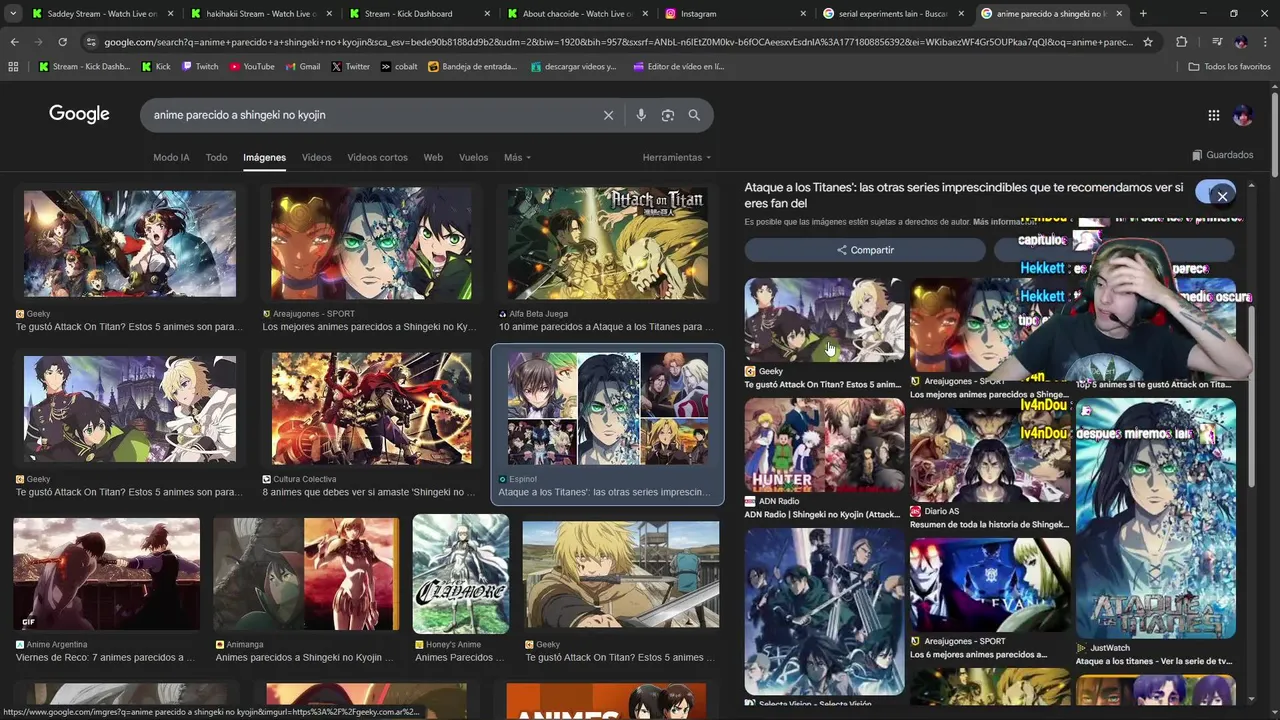The height and width of the screenshot is (720, 1280).
Task: Close the Saddey Stream tab
Action: [171, 14]
